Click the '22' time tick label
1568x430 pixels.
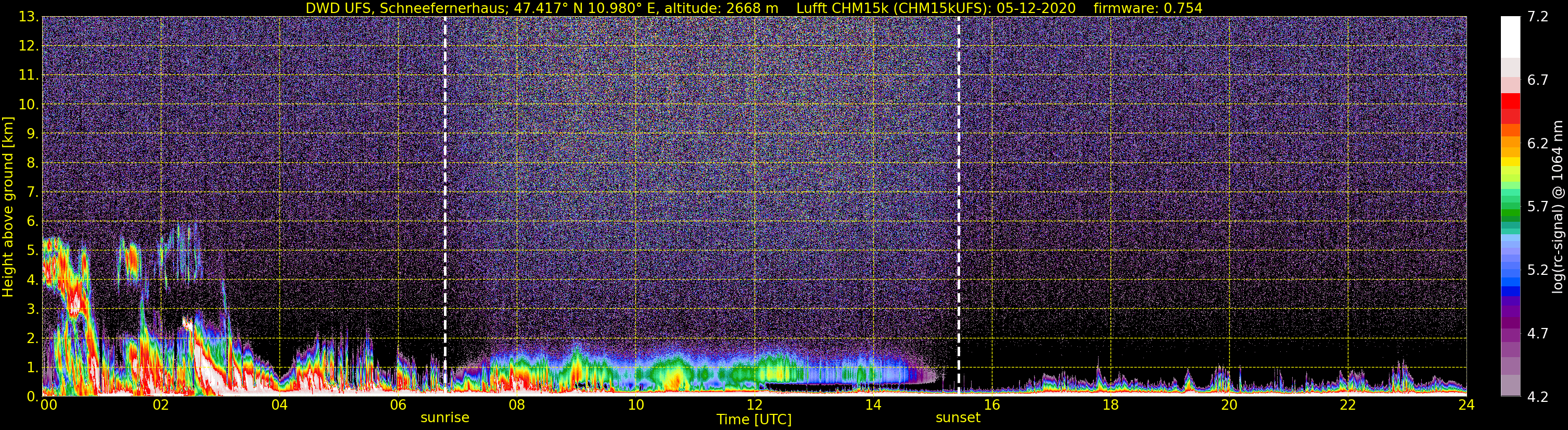1348,405
